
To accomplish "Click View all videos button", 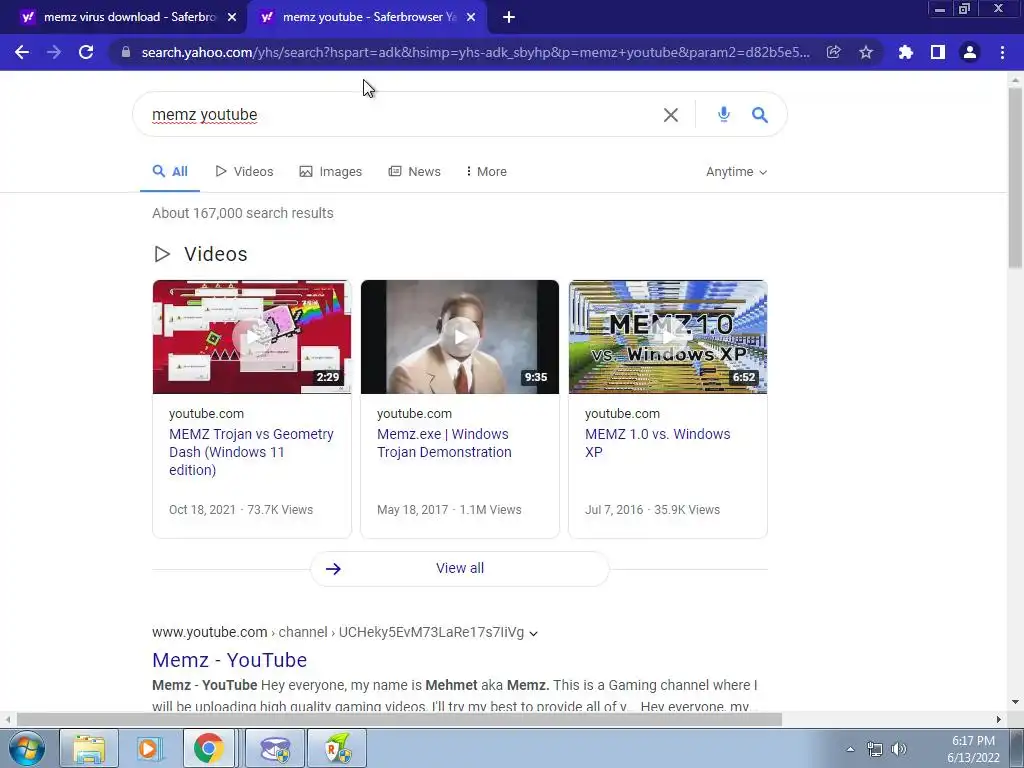I will click(x=460, y=568).
